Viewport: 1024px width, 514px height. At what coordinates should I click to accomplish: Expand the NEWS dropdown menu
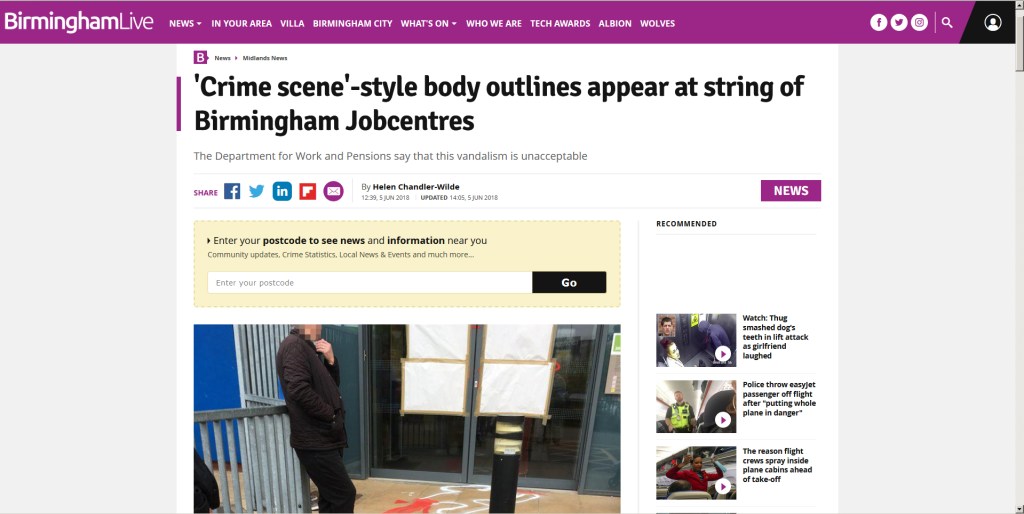click(x=185, y=24)
